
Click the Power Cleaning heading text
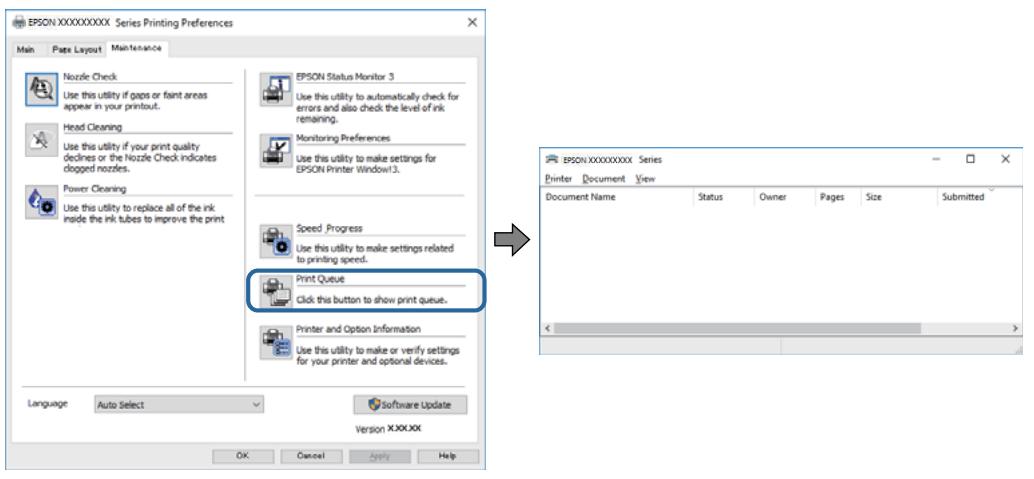94,189
